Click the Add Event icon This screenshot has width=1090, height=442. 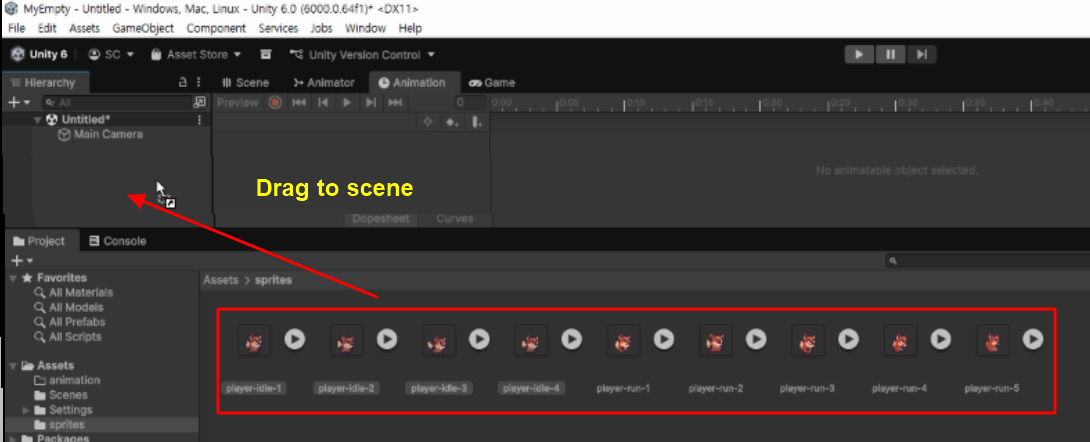(477, 122)
